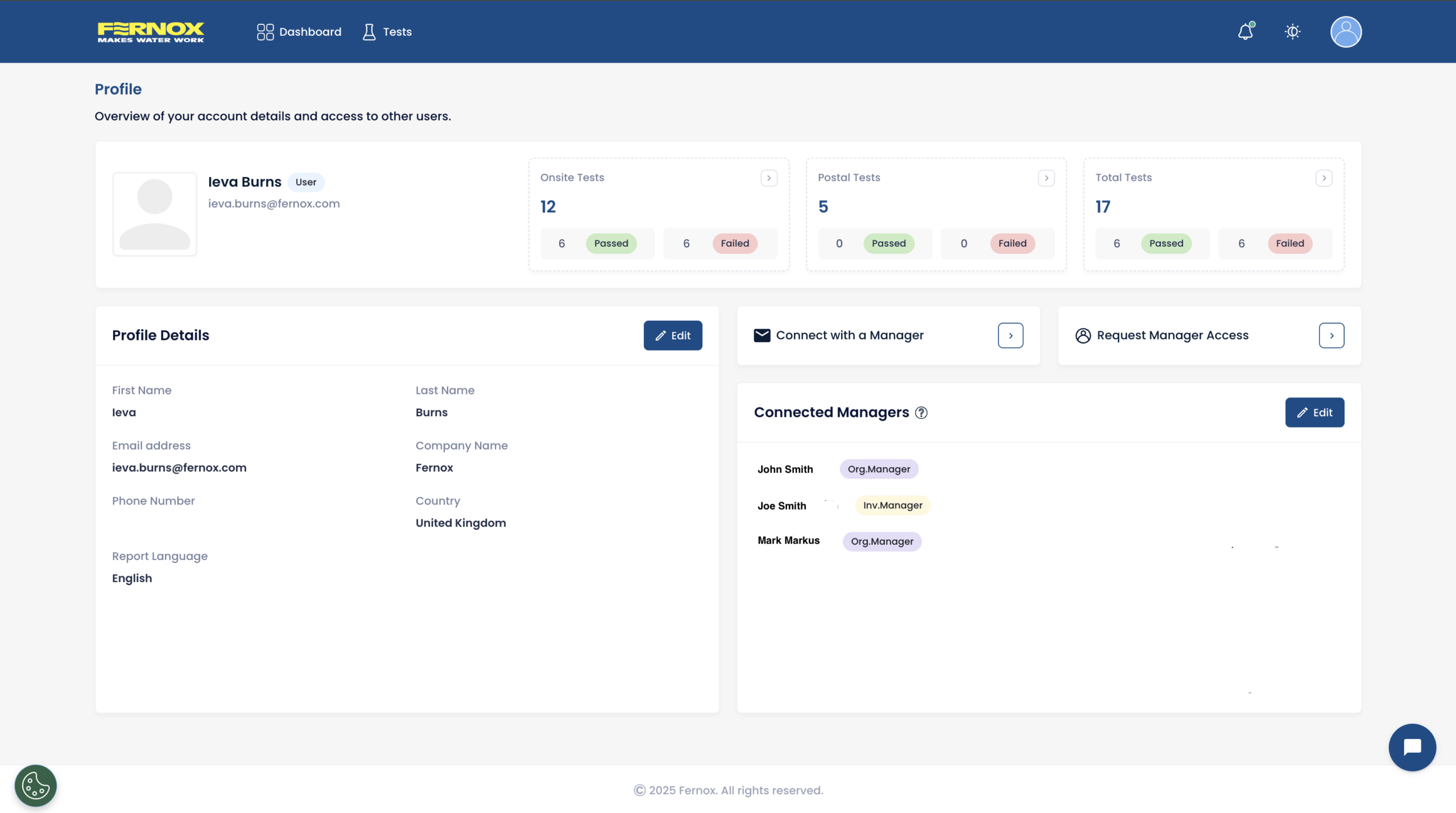This screenshot has height=813, width=1456.
Task: Click the envelope icon for Connect with a Manager
Action: coord(762,335)
